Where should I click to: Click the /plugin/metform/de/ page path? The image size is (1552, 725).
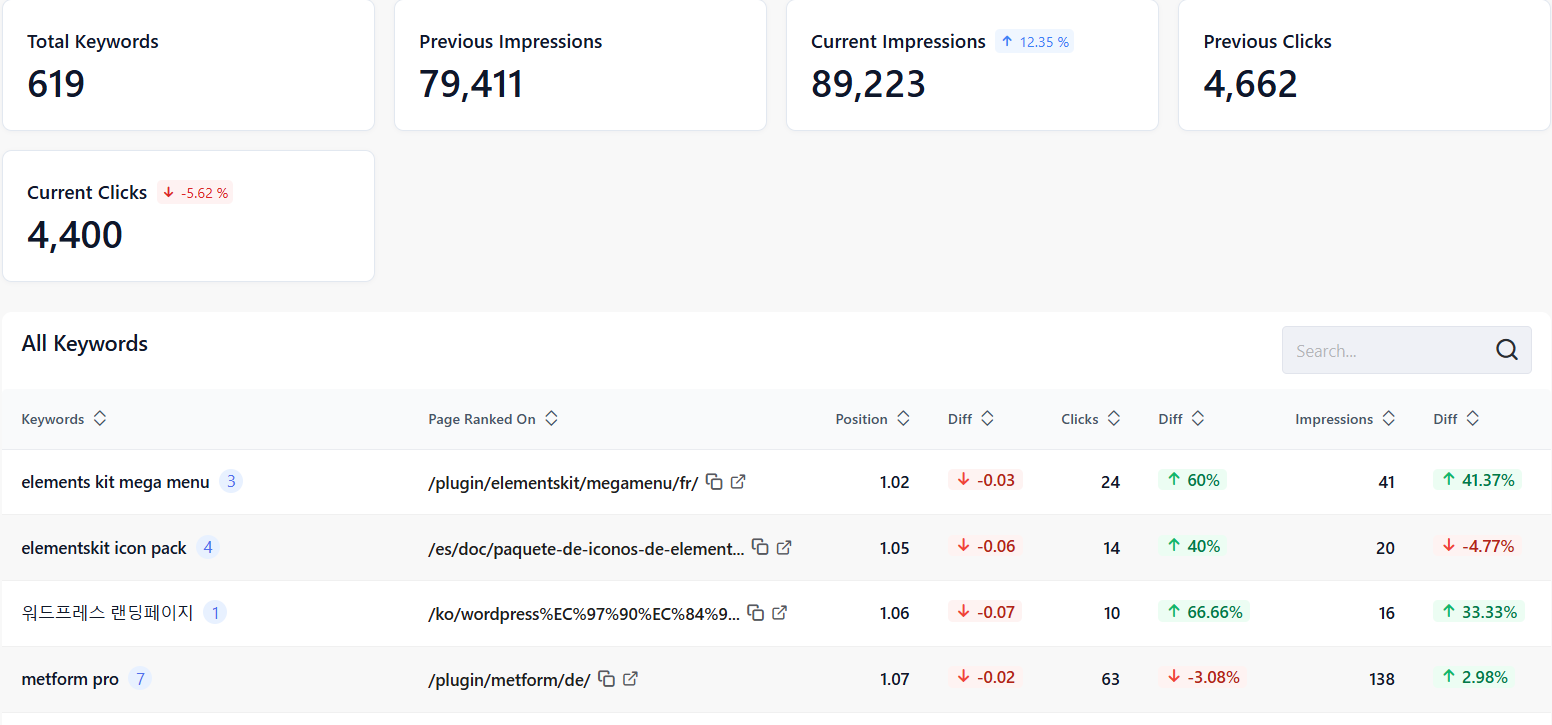(509, 679)
